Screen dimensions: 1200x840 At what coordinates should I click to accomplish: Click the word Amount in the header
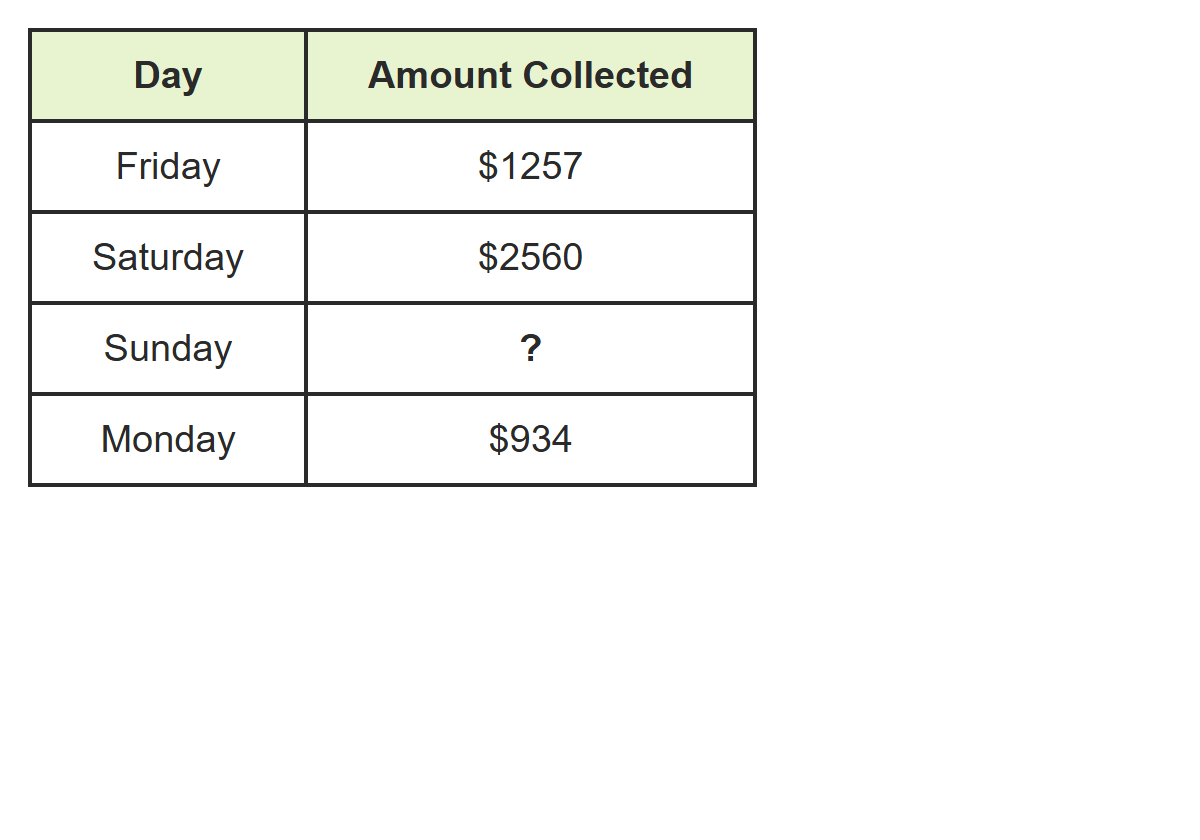(x=439, y=76)
